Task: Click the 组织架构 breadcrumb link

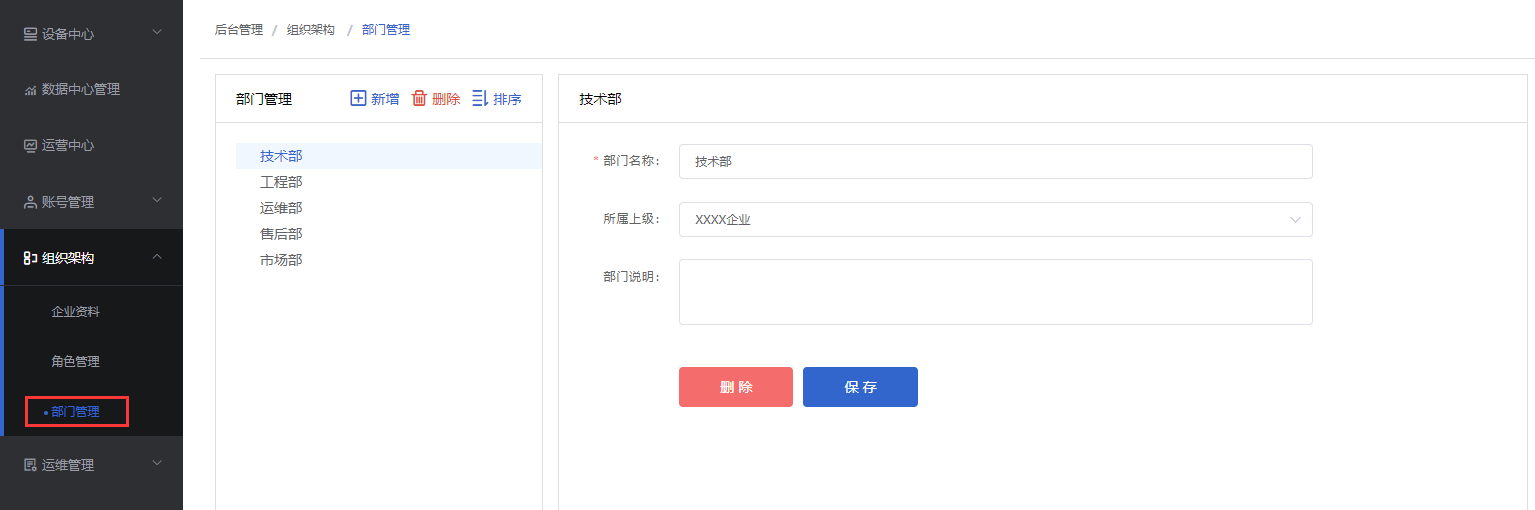Action: click(311, 30)
